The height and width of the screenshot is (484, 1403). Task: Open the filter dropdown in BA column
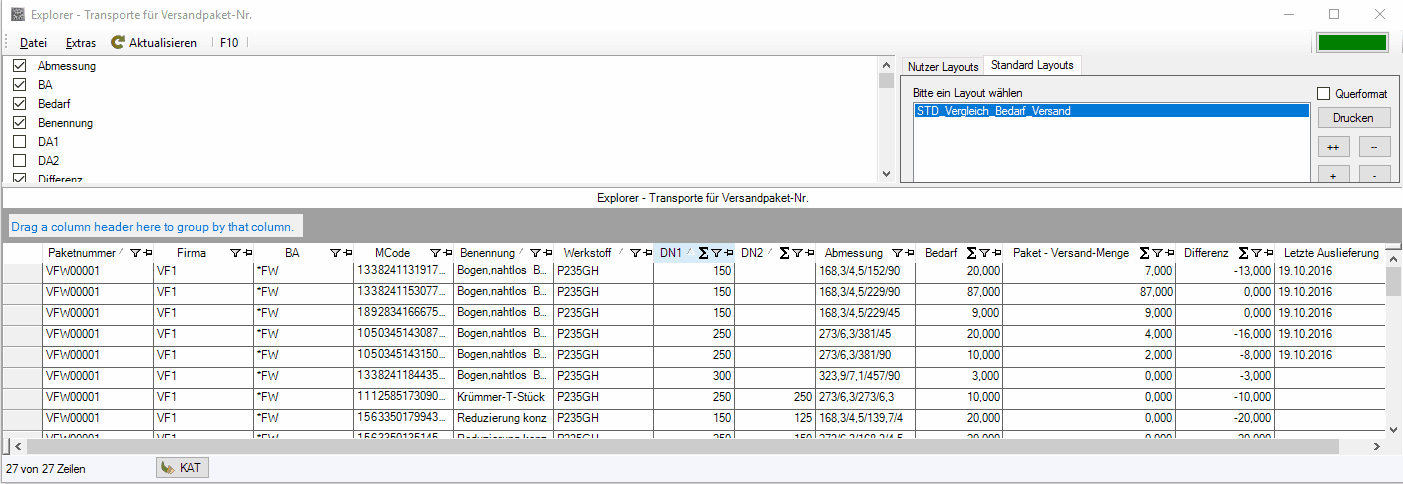(x=335, y=254)
